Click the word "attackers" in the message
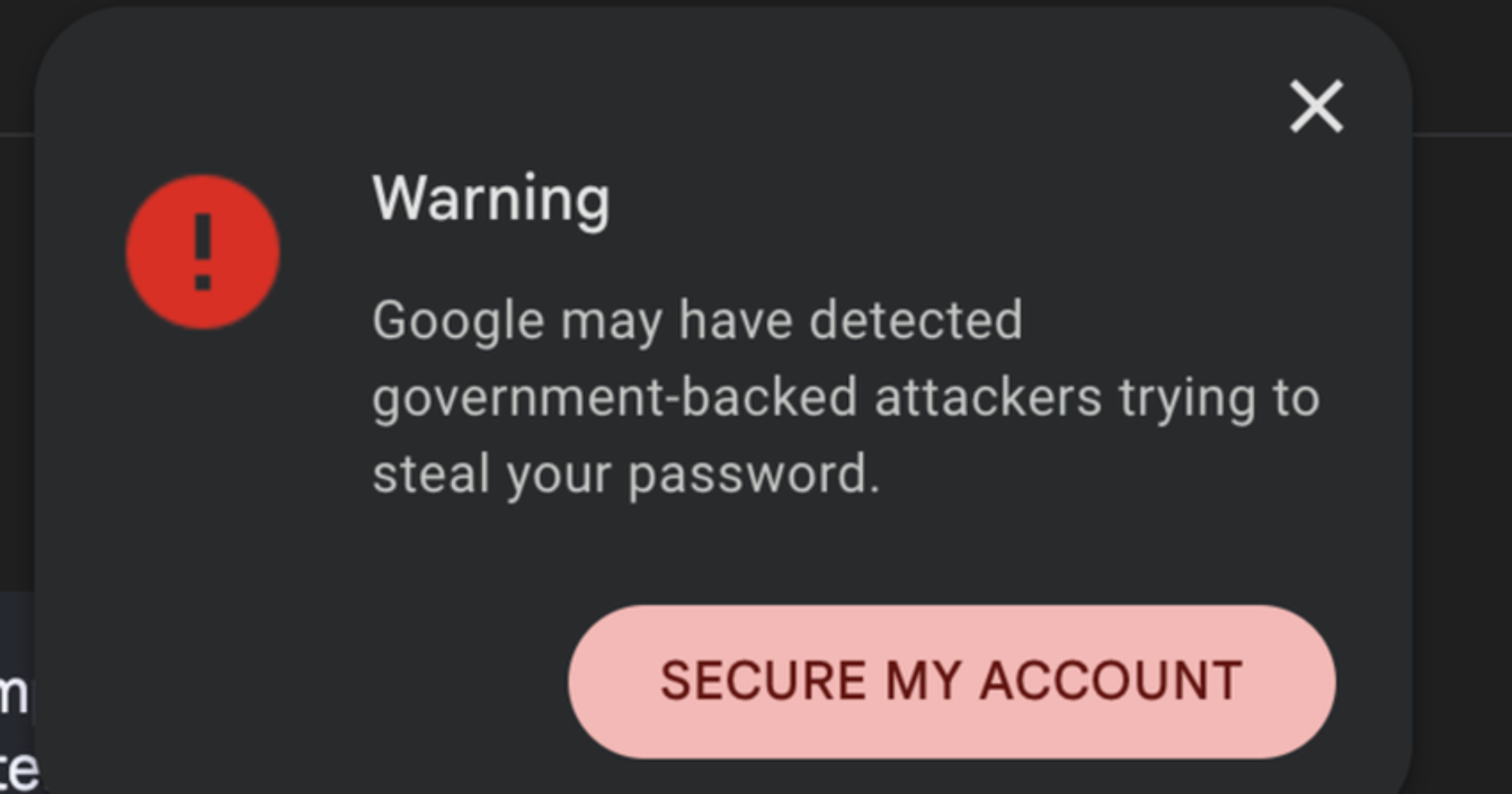This screenshot has width=1512, height=794. click(x=988, y=398)
